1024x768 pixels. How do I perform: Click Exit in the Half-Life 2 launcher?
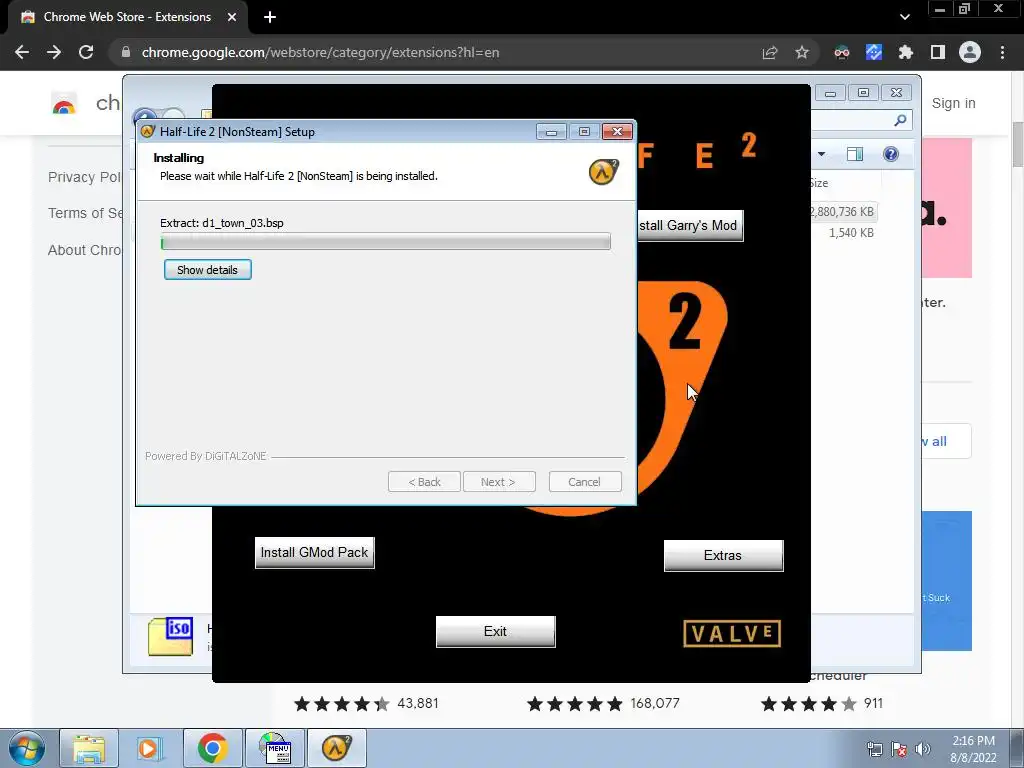point(496,632)
